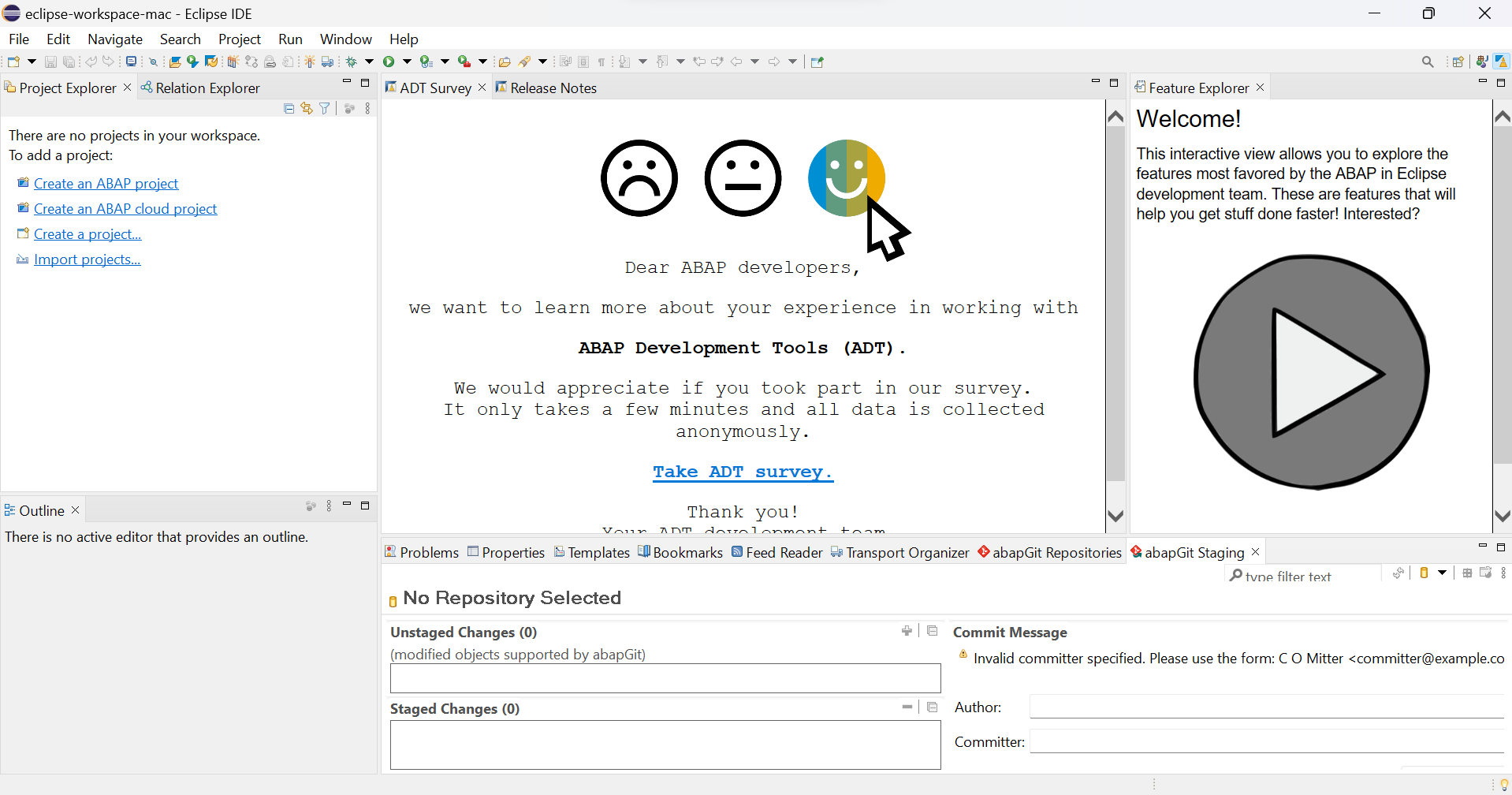The height and width of the screenshot is (795, 1512).
Task: Click the Debug bug toolbar icon
Action: pos(352,62)
